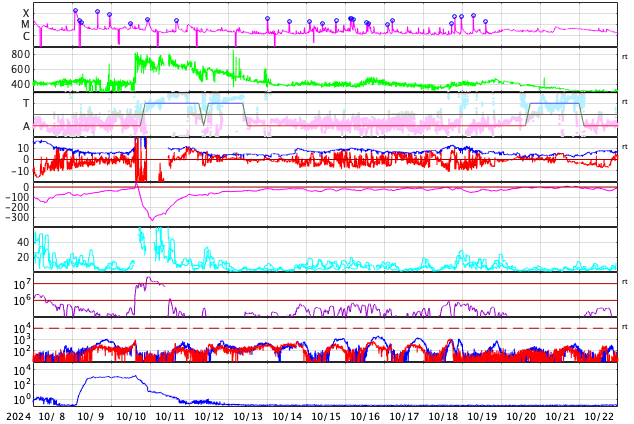Click the leftmost blue flare circle marker
The height and width of the screenshot is (424, 634).
click(x=75, y=11)
